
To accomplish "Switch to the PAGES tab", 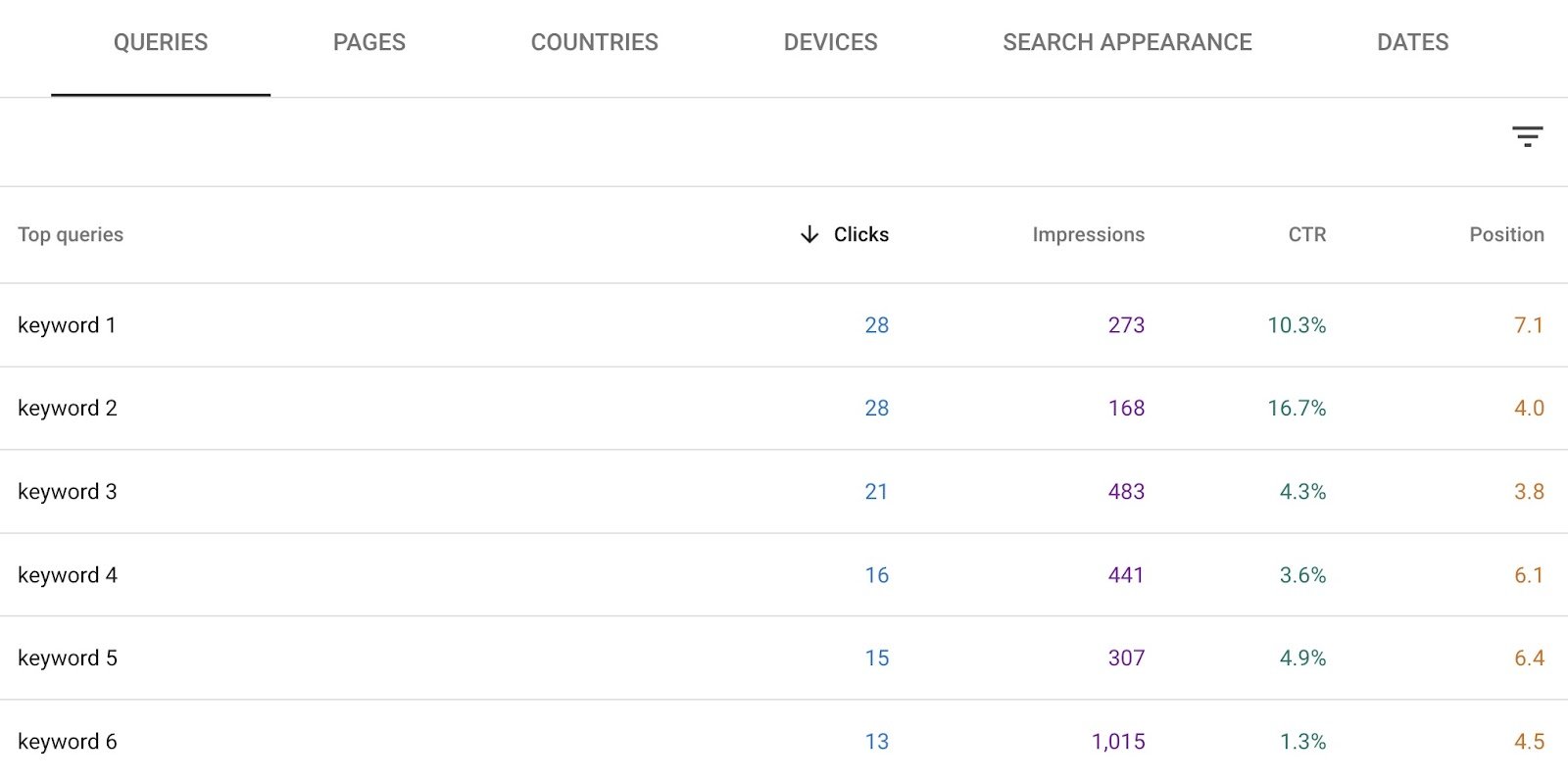I will click(x=368, y=42).
